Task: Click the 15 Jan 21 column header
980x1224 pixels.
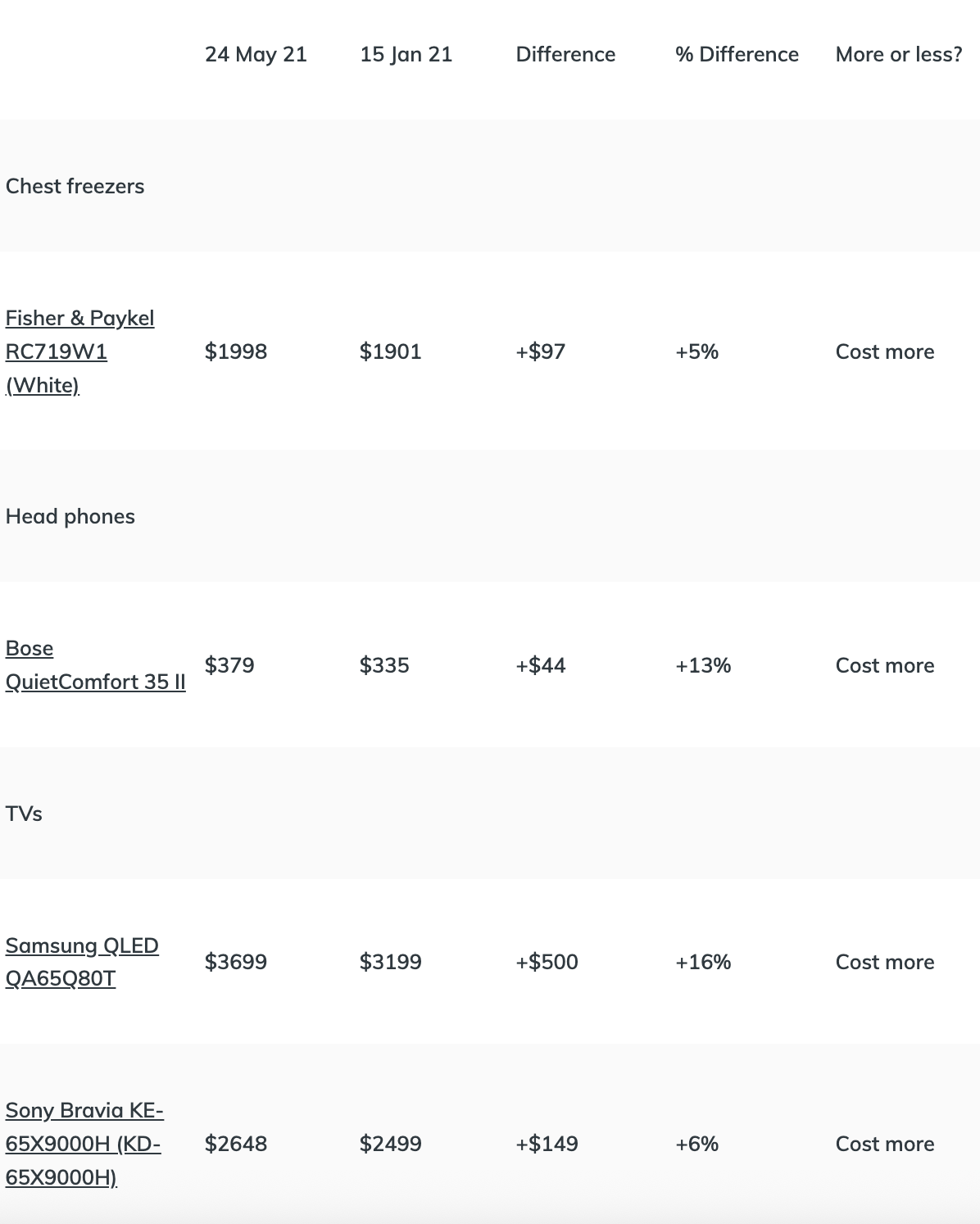Action: pyautogui.click(x=406, y=54)
